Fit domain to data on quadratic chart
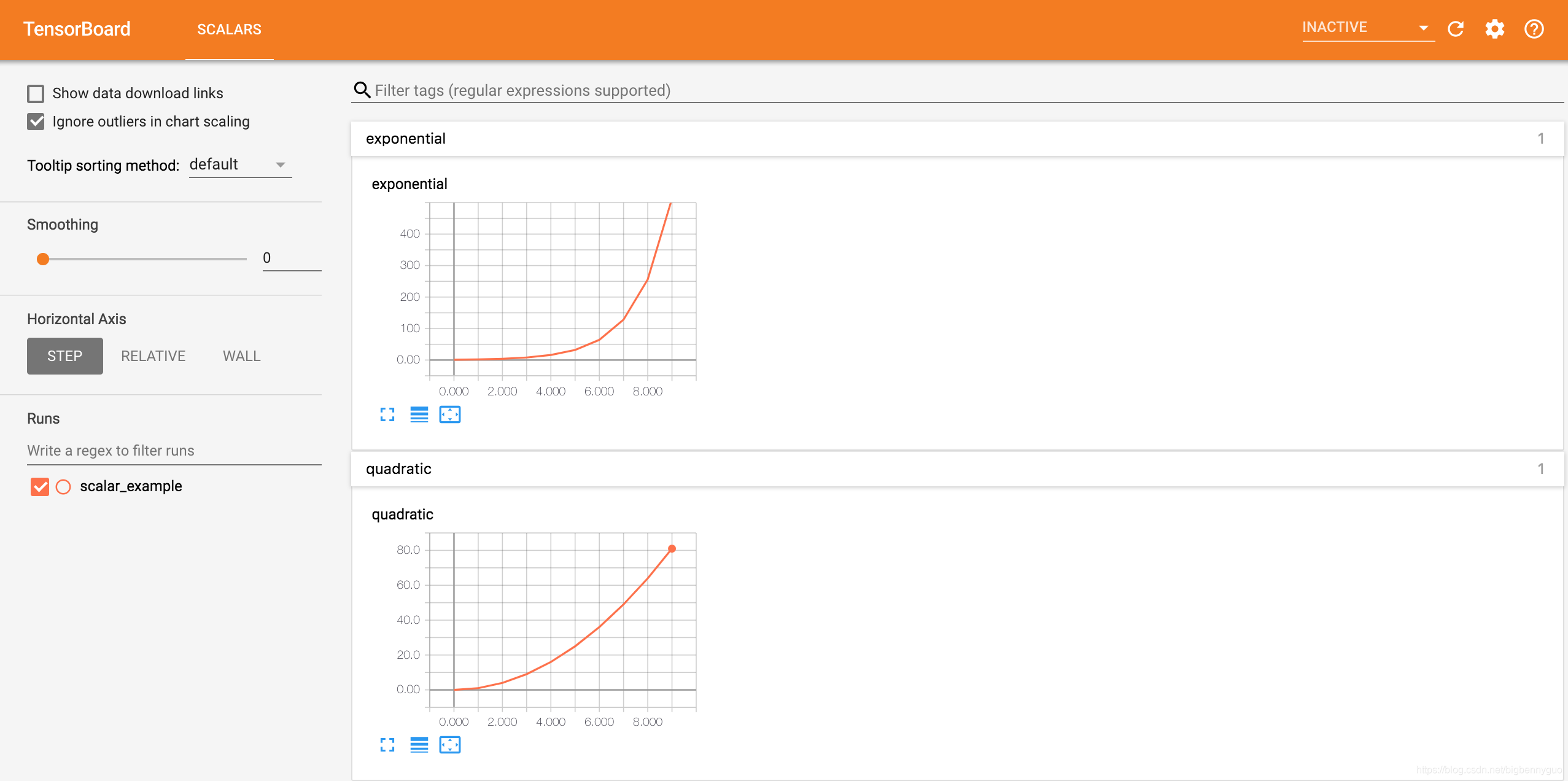The height and width of the screenshot is (781, 1568). 450,745
